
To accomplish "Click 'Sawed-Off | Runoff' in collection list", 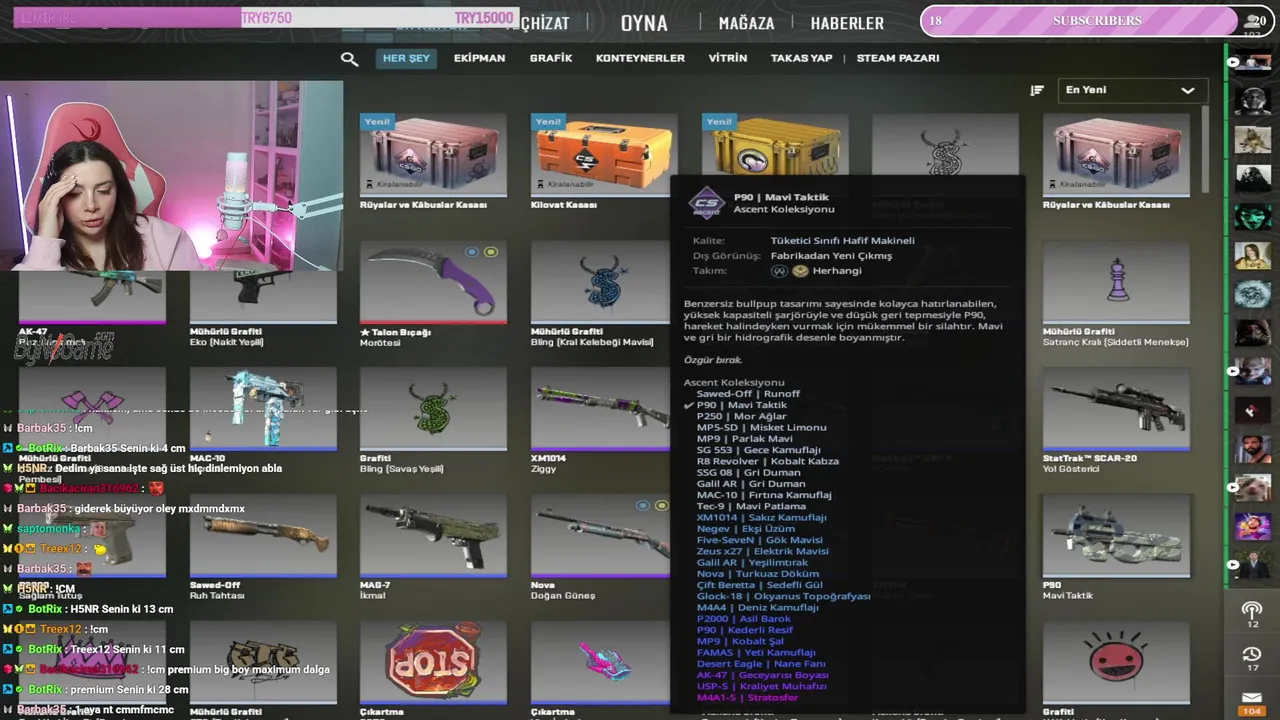I will pos(748,394).
